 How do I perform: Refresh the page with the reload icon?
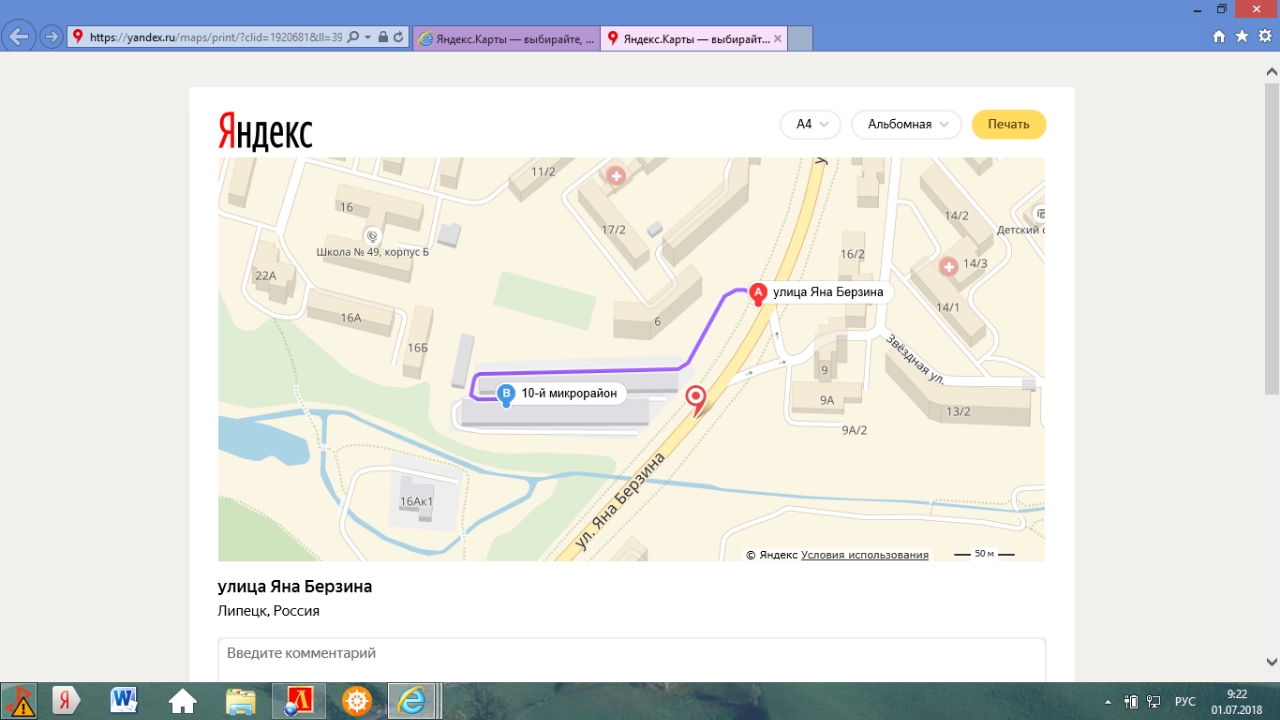(x=398, y=37)
